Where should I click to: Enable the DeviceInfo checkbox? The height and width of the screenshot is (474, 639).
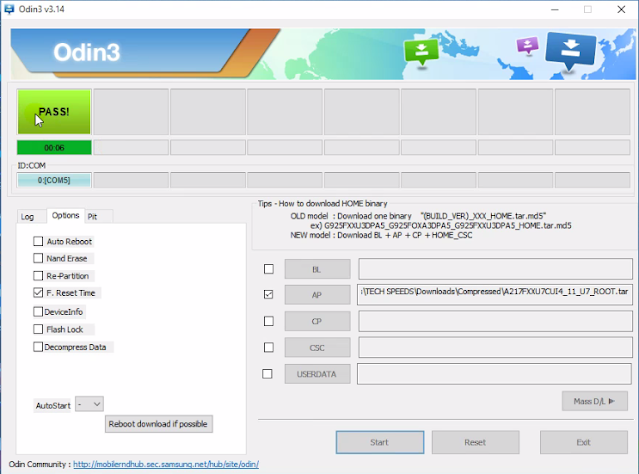coord(38,312)
